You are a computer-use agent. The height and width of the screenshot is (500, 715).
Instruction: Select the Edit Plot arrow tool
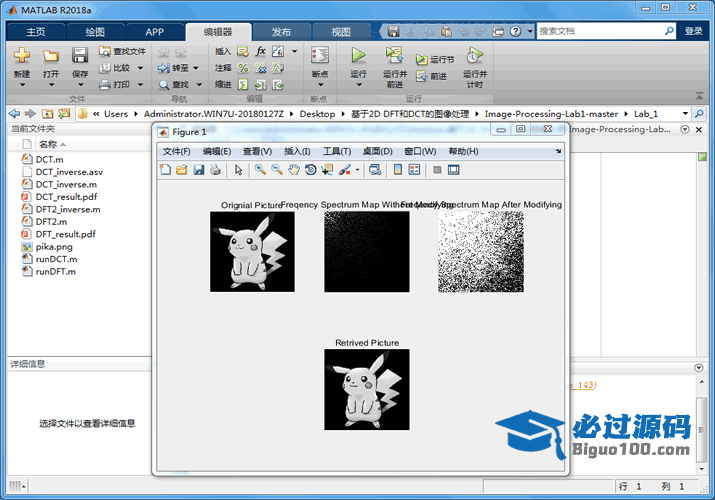(238, 170)
